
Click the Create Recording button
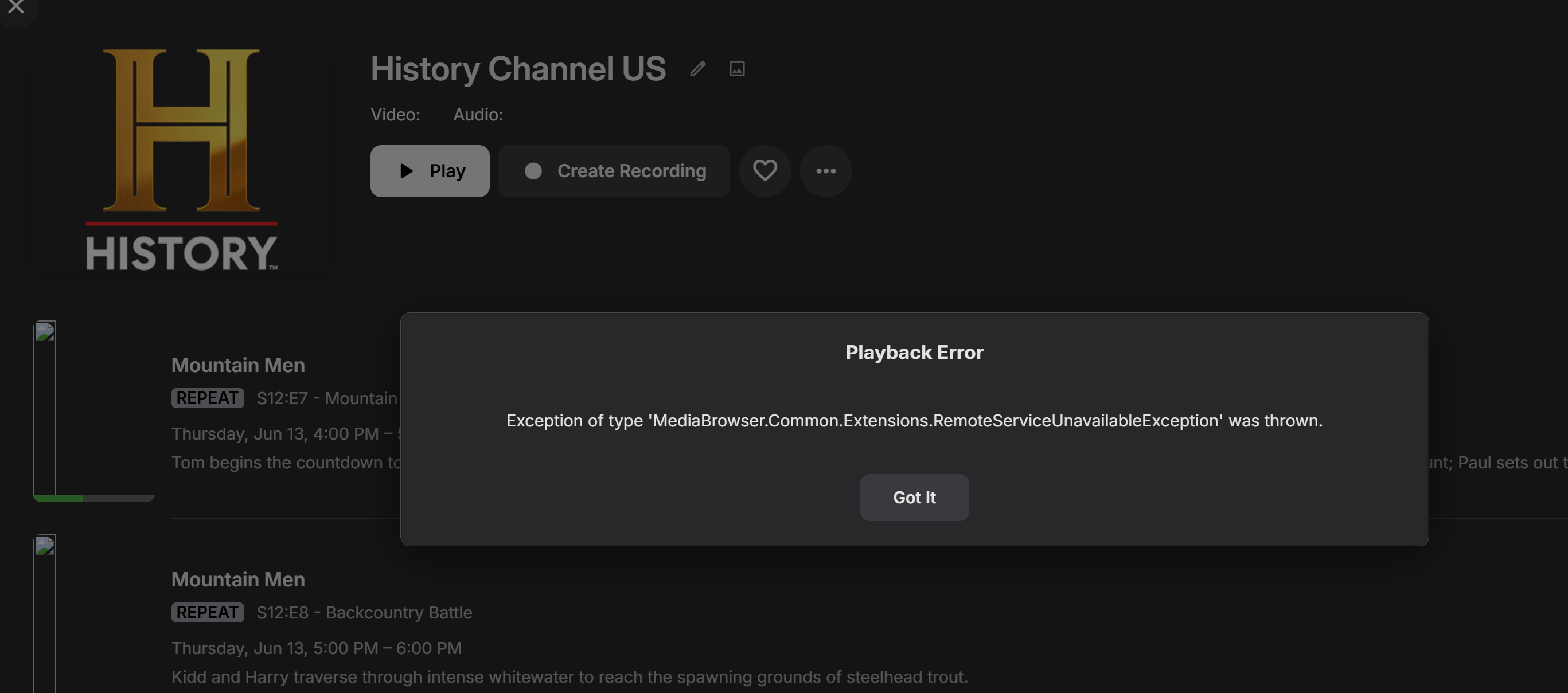coord(614,171)
